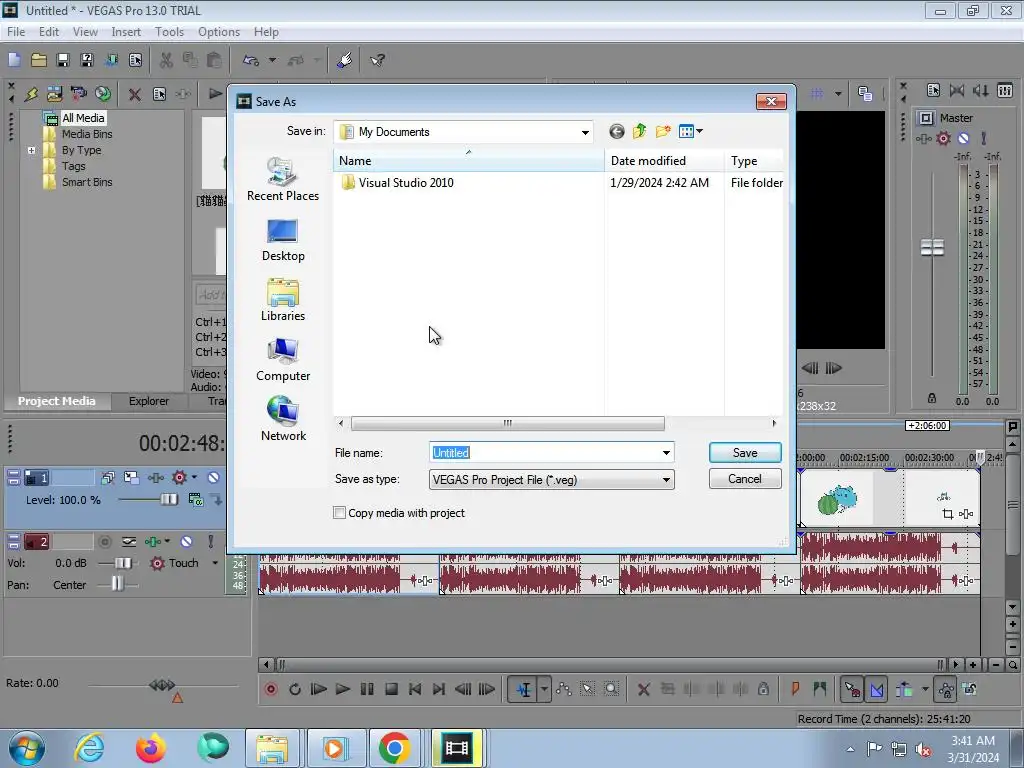Open the Help menu
This screenshot has width=1024, height=768.
[x=266, y=32]
